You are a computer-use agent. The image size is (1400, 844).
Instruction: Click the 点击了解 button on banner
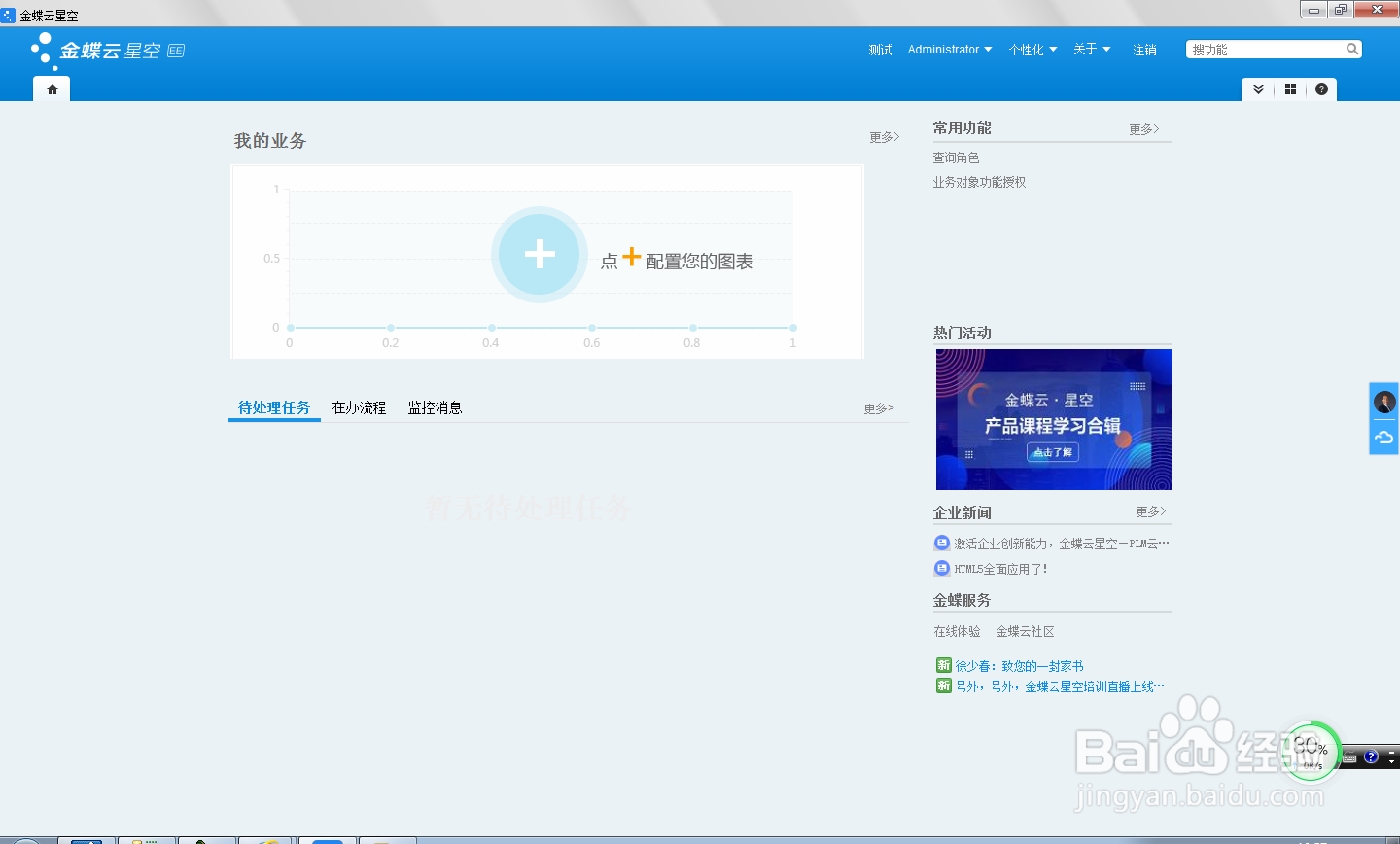coord(1053,452)
